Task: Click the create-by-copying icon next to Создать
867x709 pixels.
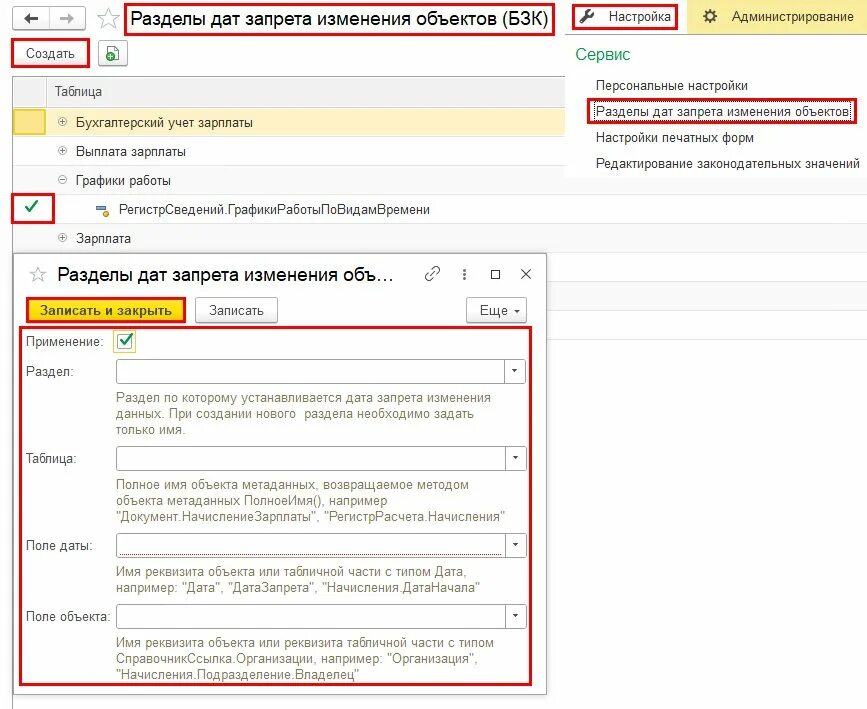Action: 113,54
